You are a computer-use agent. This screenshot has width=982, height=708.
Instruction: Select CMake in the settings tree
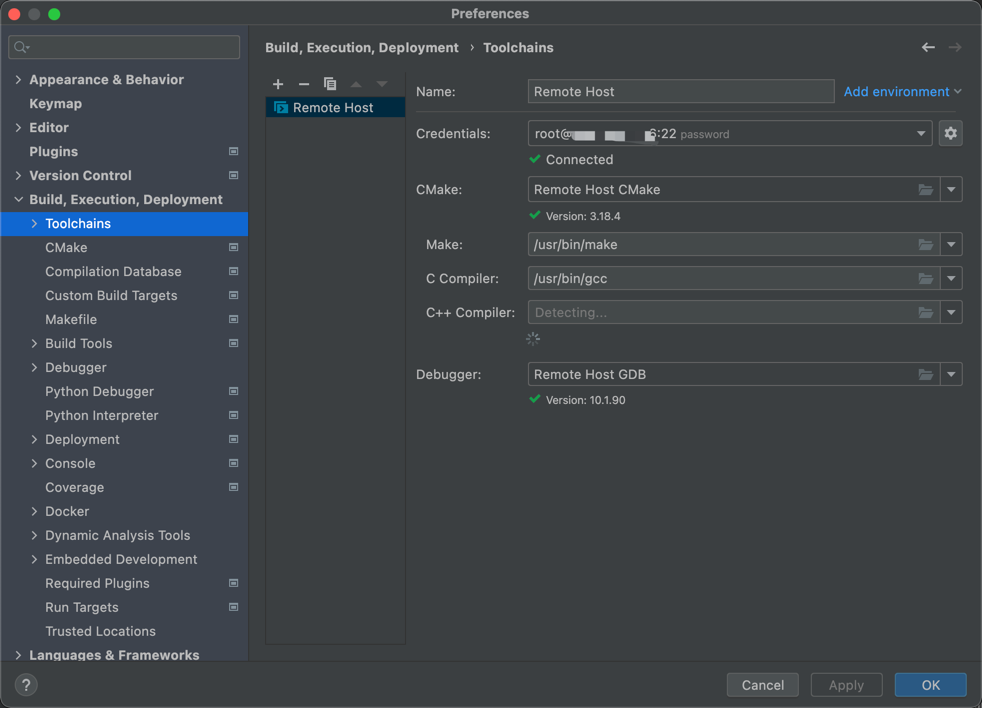(x=66, y=248)
